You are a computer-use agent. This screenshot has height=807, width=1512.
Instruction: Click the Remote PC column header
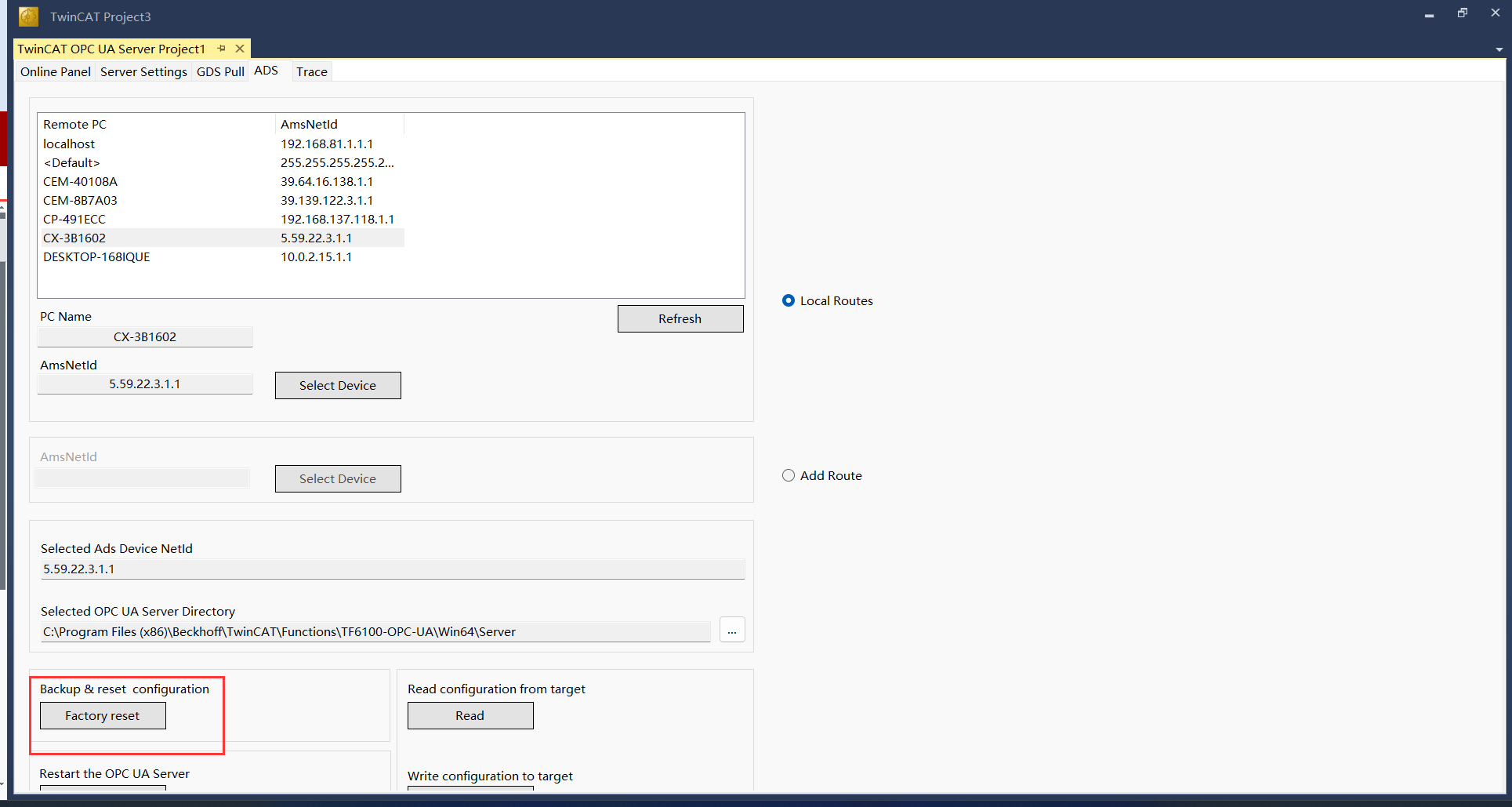pyautogui.click(x=157, y=124)
